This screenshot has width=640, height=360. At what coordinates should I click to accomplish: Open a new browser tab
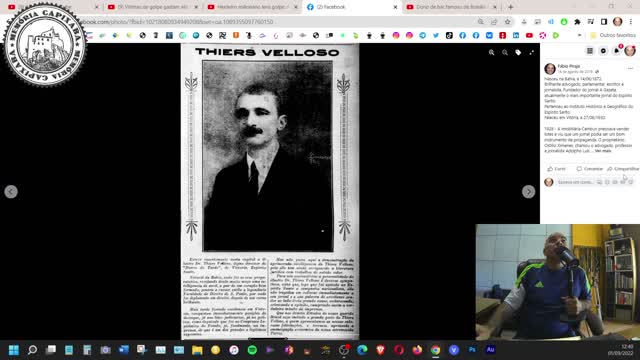(x=511, y=7)
